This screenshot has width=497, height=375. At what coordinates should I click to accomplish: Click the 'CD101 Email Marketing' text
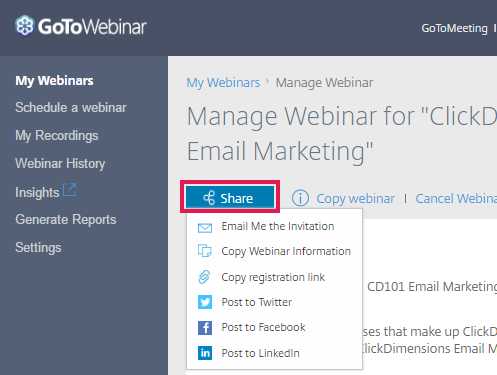tap(432, 287)
